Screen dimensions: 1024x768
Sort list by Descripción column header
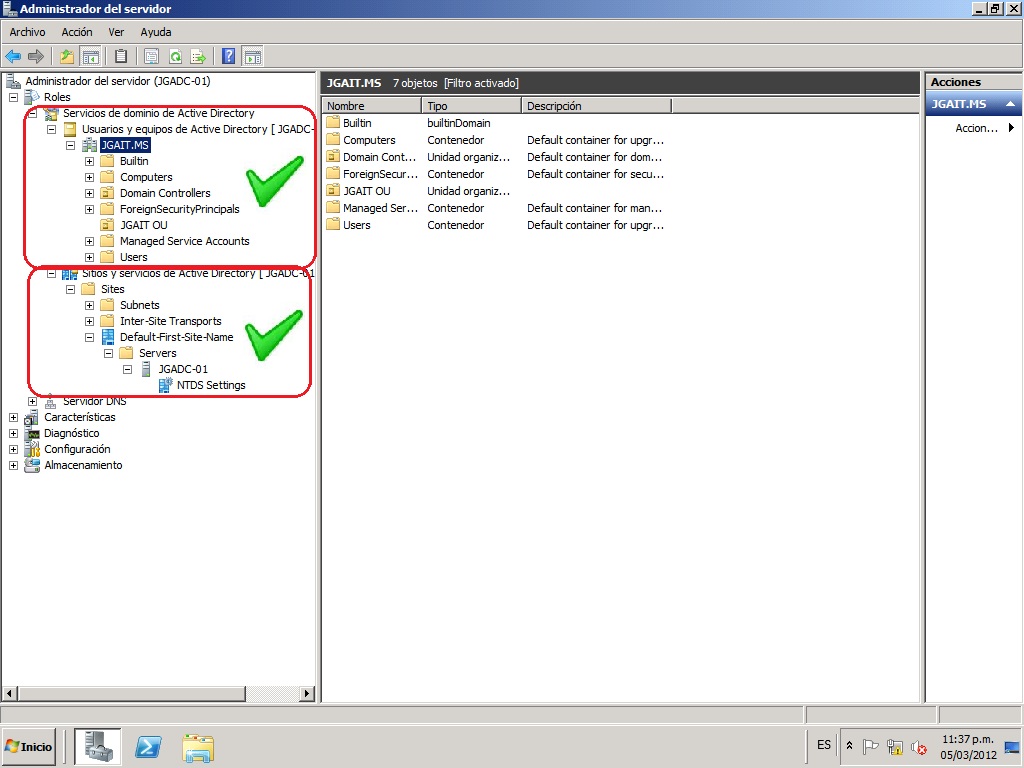[x=596, y=106]
